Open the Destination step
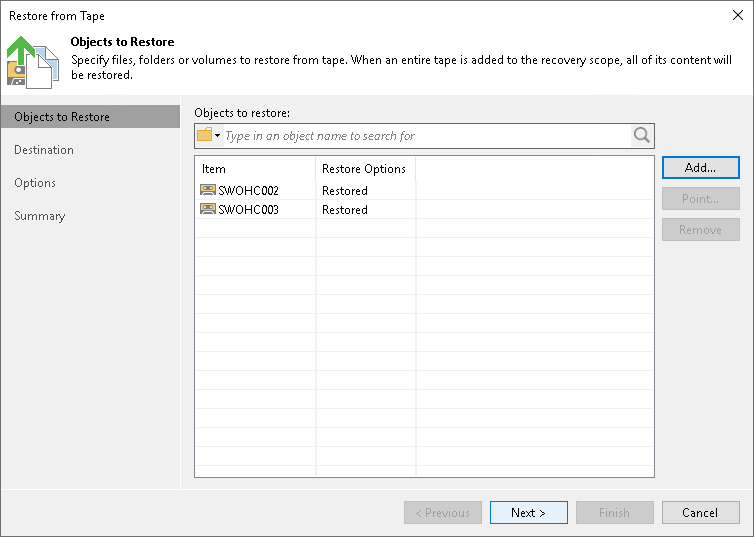Screen dimensions: 754x537 (x=44, y=150)
